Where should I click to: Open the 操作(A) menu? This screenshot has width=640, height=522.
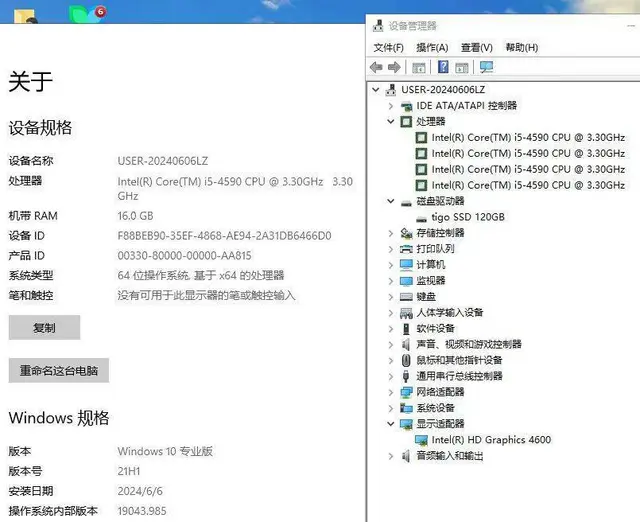coord(432,48)
